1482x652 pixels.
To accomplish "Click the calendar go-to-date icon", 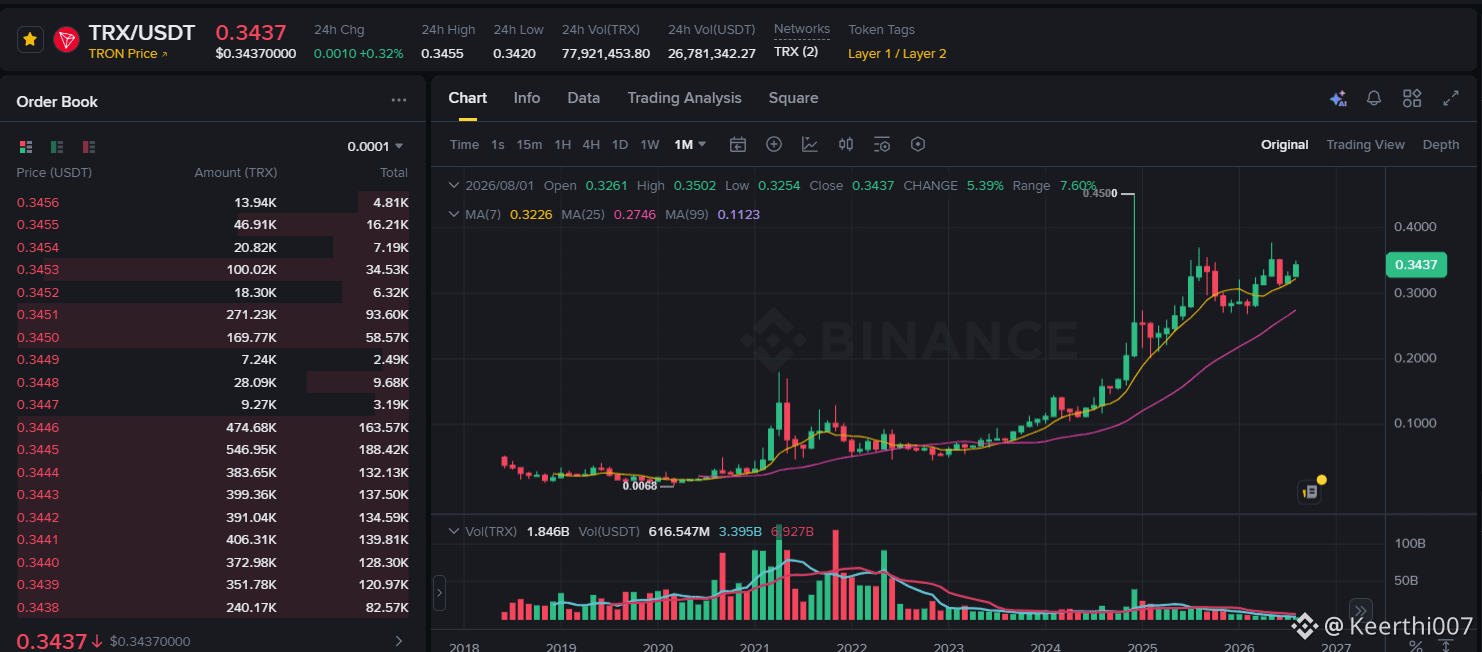I will pos(738,145).
